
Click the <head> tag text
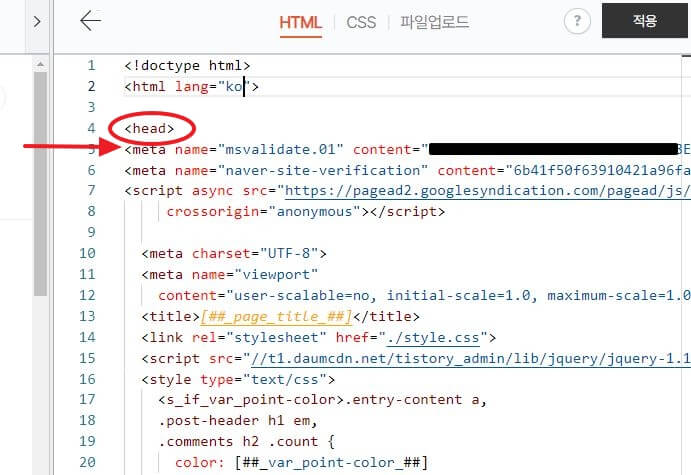click(x=149, y=129)
